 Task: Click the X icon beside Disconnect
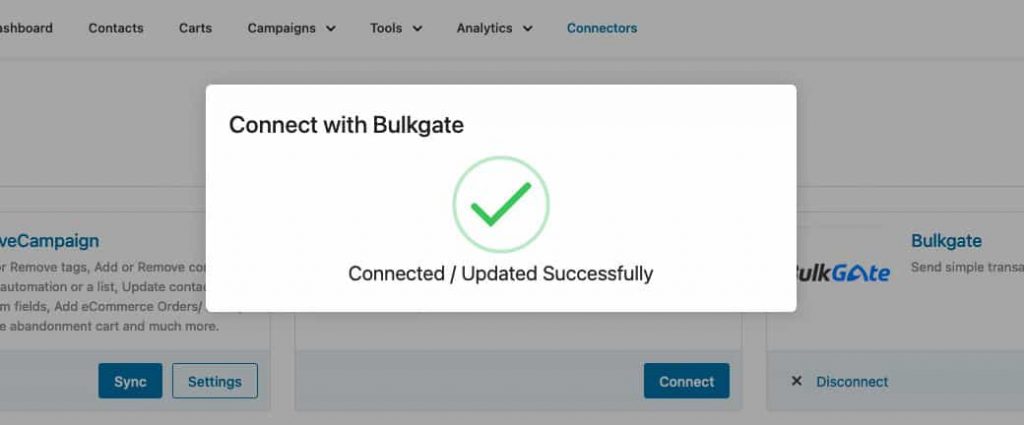(796, 381)
